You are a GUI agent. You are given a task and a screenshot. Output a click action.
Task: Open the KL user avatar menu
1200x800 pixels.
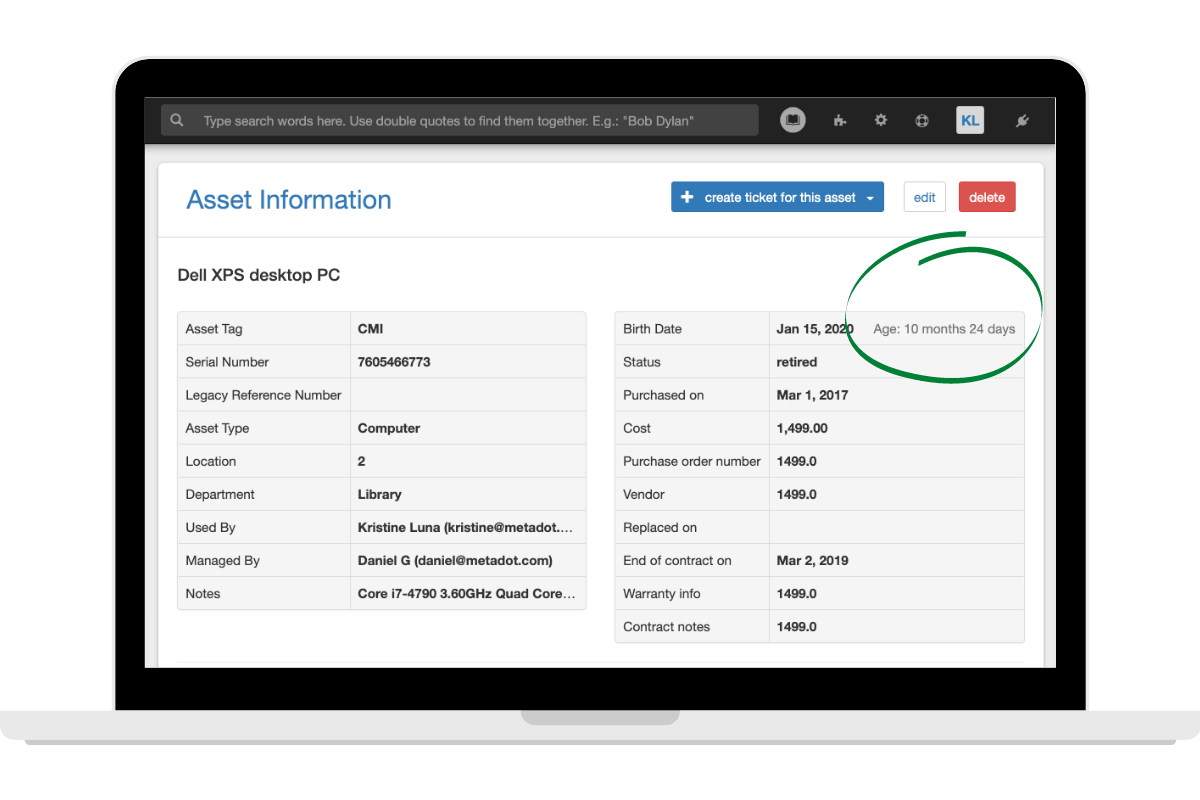[x=970, y=121]
